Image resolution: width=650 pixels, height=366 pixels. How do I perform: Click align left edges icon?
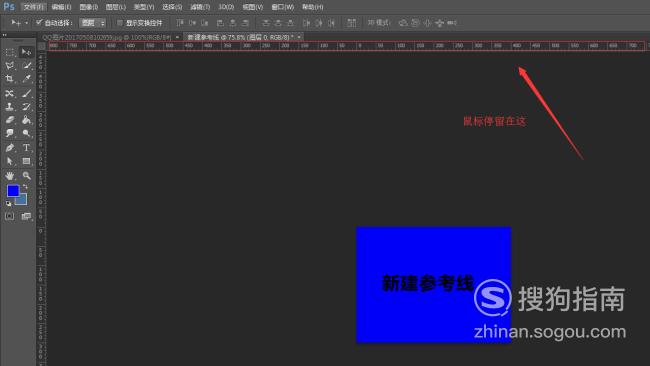tap(221, 23)
